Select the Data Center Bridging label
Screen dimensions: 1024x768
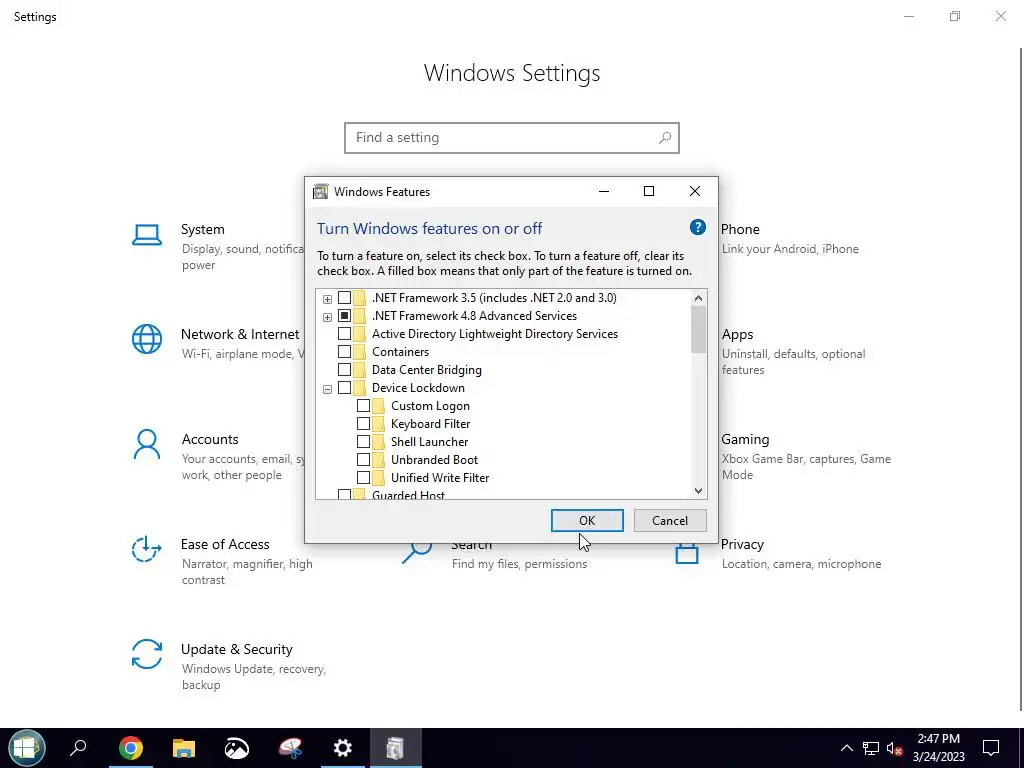click(426, 370)
